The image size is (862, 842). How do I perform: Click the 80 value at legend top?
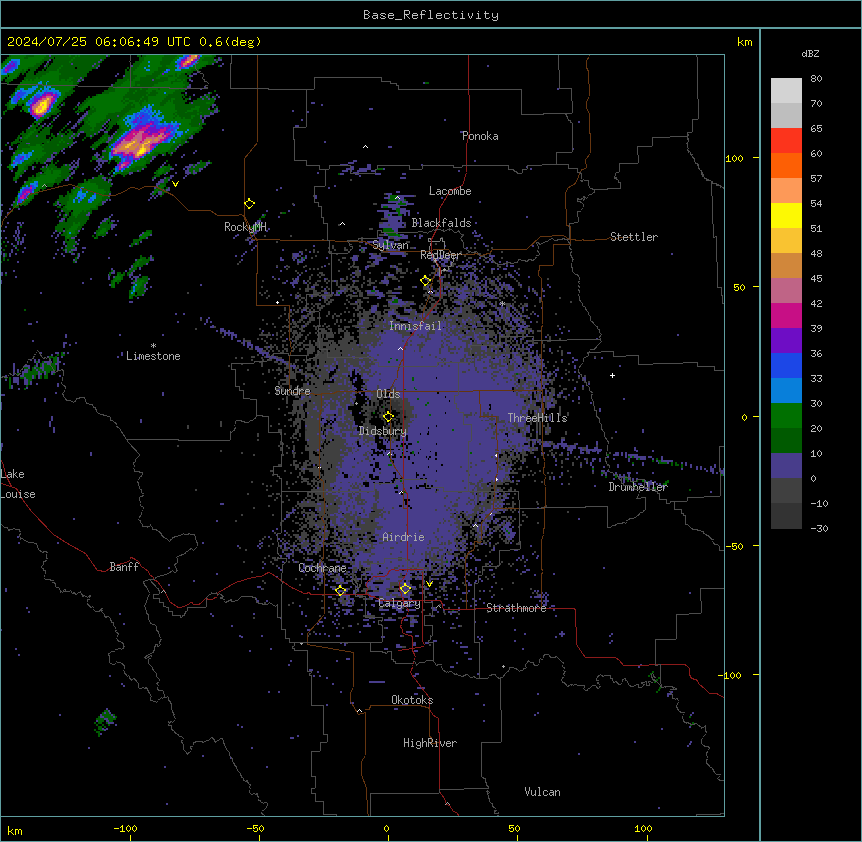[816, 79]
